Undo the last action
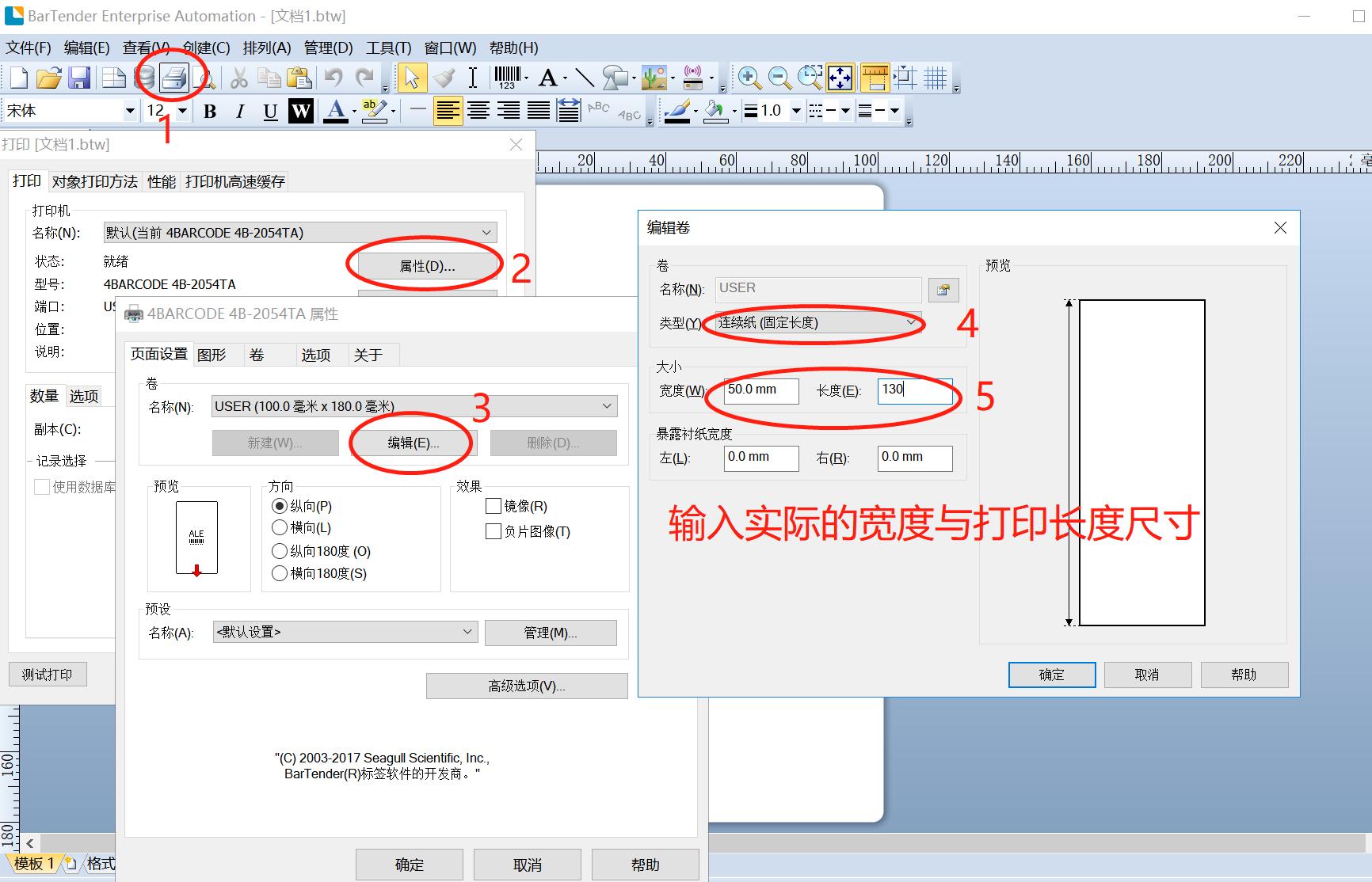 point(333,78)
